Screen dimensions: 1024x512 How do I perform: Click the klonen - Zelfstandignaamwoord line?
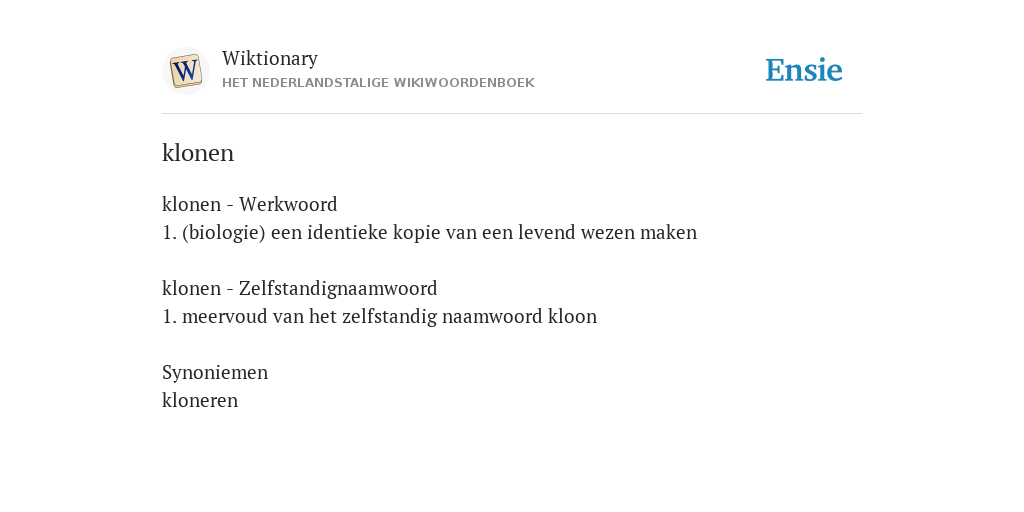(300, 288)
